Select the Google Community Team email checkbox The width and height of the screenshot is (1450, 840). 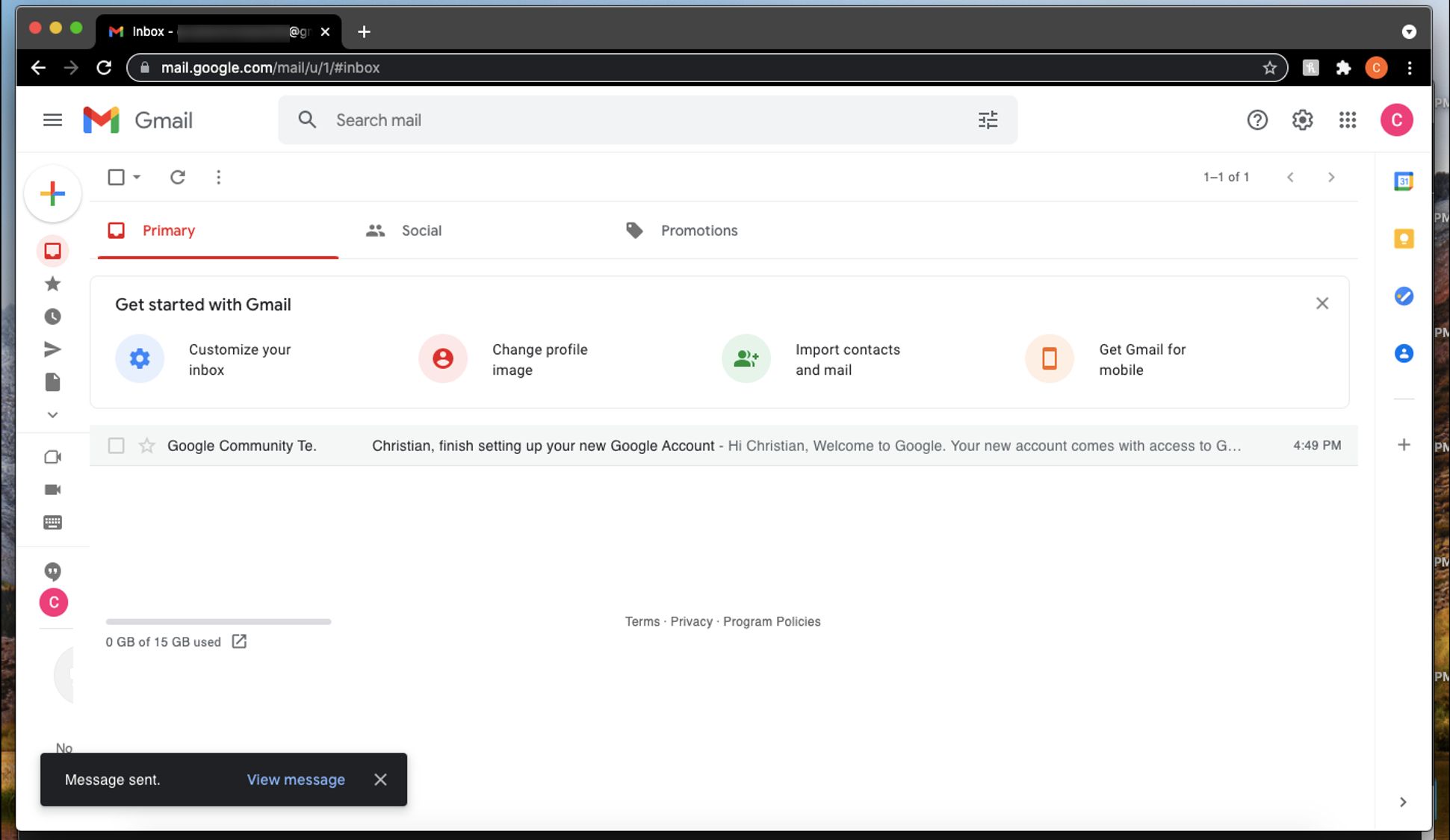pos(116,446)
